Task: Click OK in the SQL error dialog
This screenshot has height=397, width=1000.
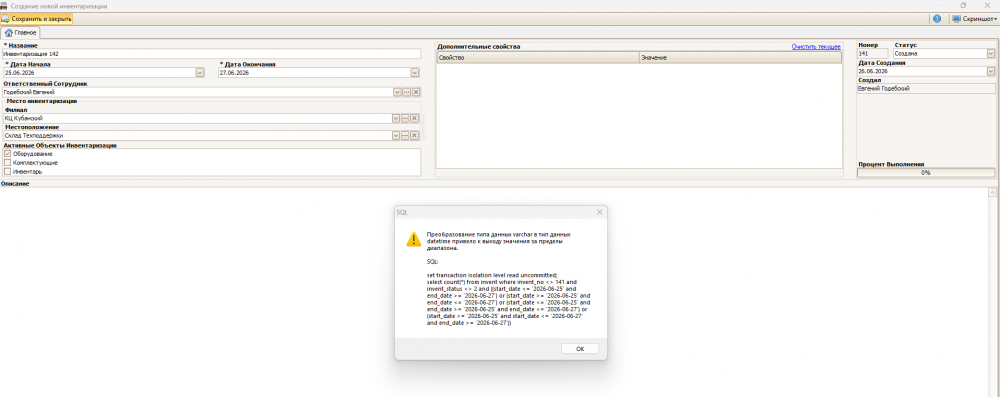Action: pyautogui.click(x=580, y=348)
